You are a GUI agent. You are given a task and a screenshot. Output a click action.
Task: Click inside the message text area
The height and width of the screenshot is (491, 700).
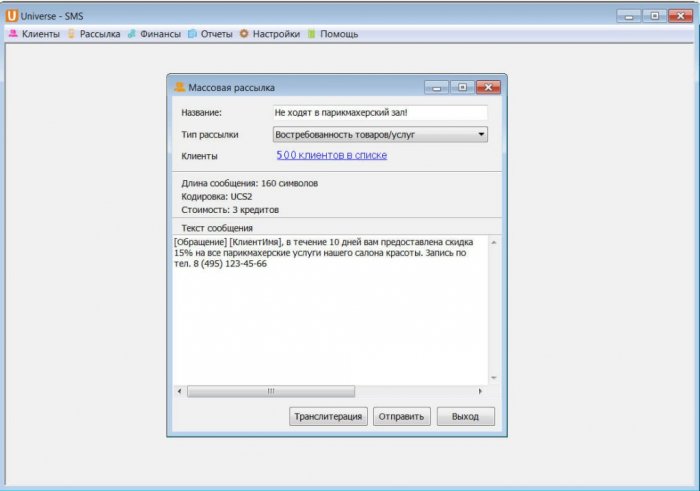pos(330,320)
